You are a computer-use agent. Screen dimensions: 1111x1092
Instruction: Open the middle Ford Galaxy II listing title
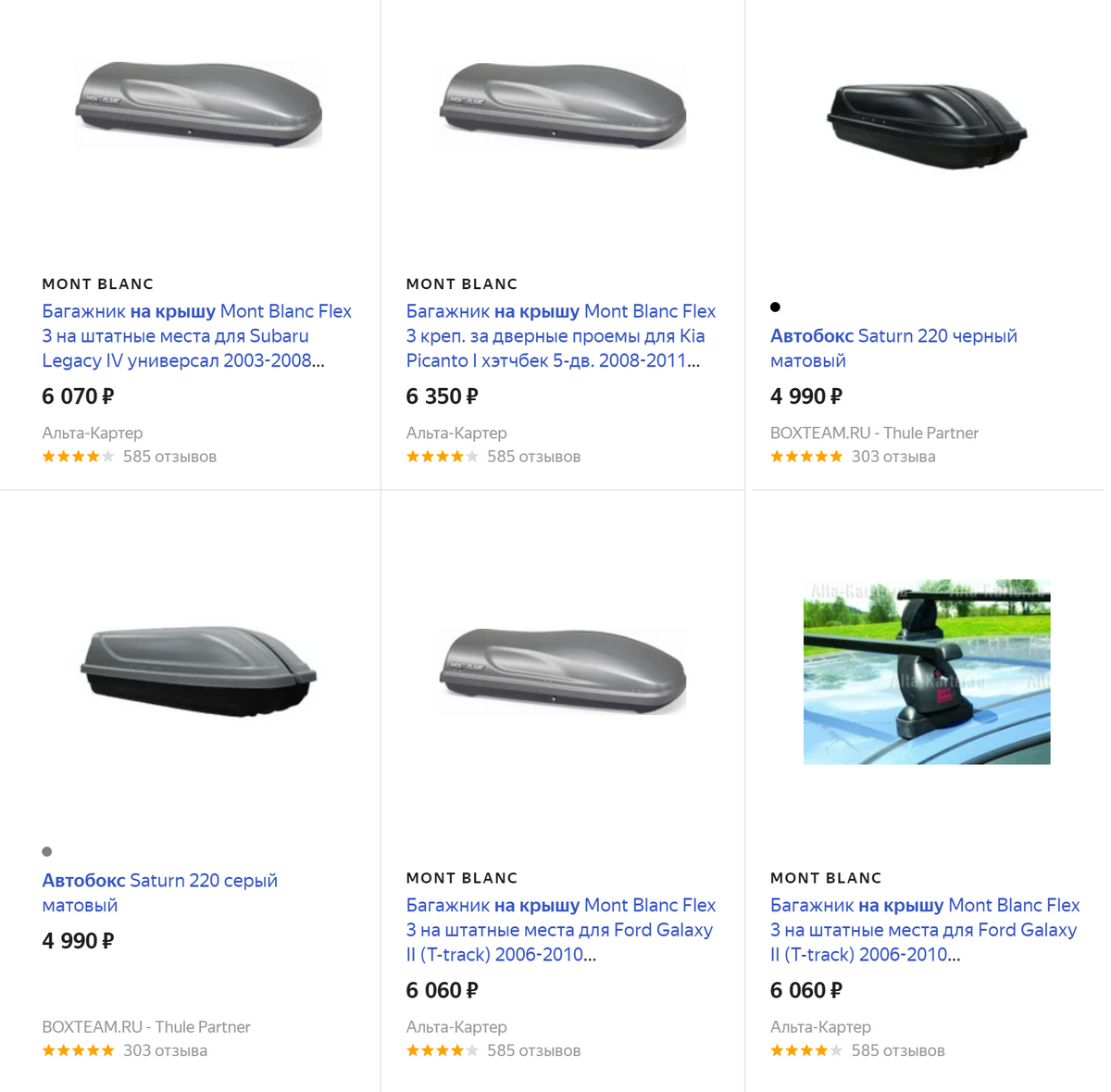click(560, 929)
